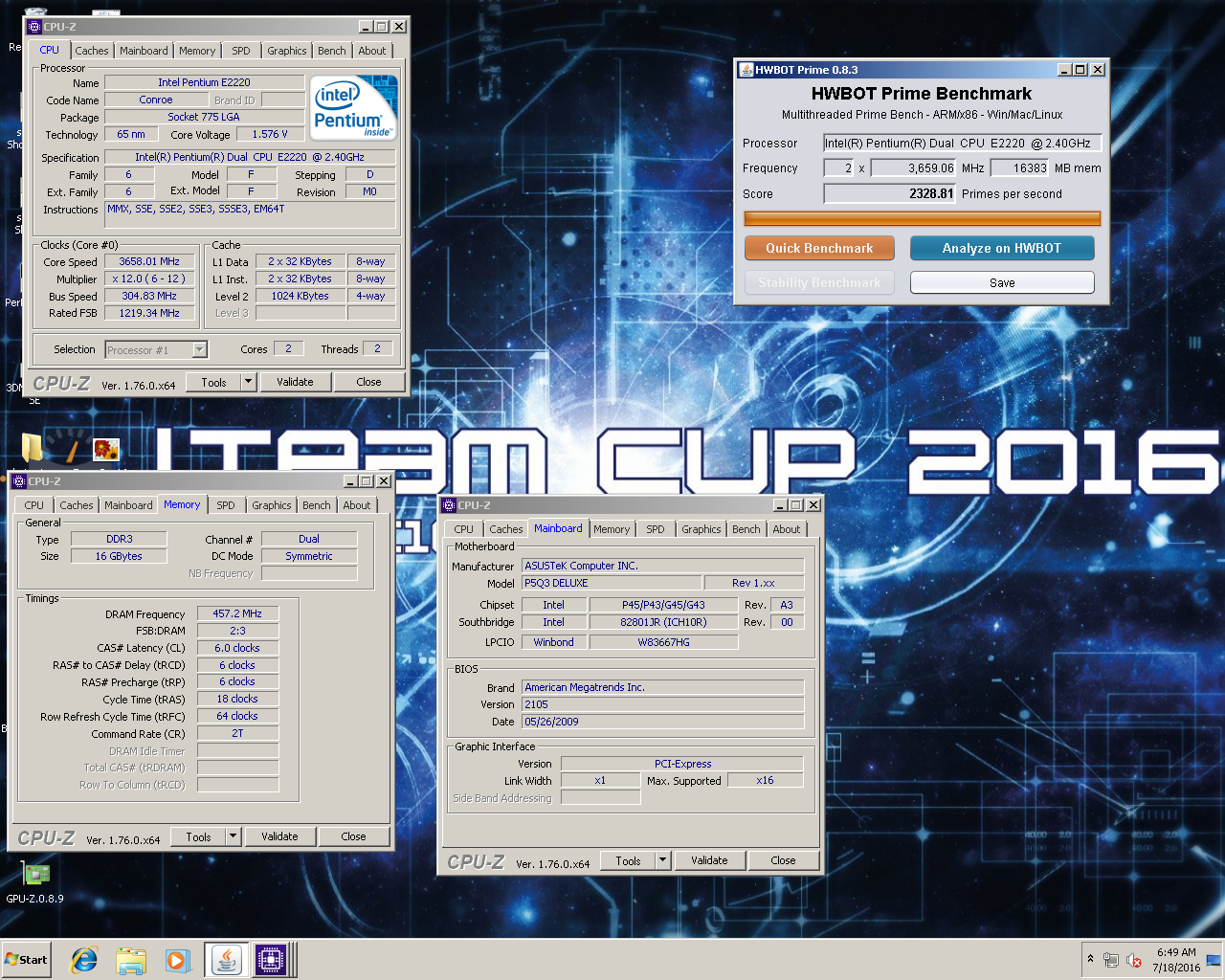Open Windows Explorer from the taskbar

pos(131,960)
